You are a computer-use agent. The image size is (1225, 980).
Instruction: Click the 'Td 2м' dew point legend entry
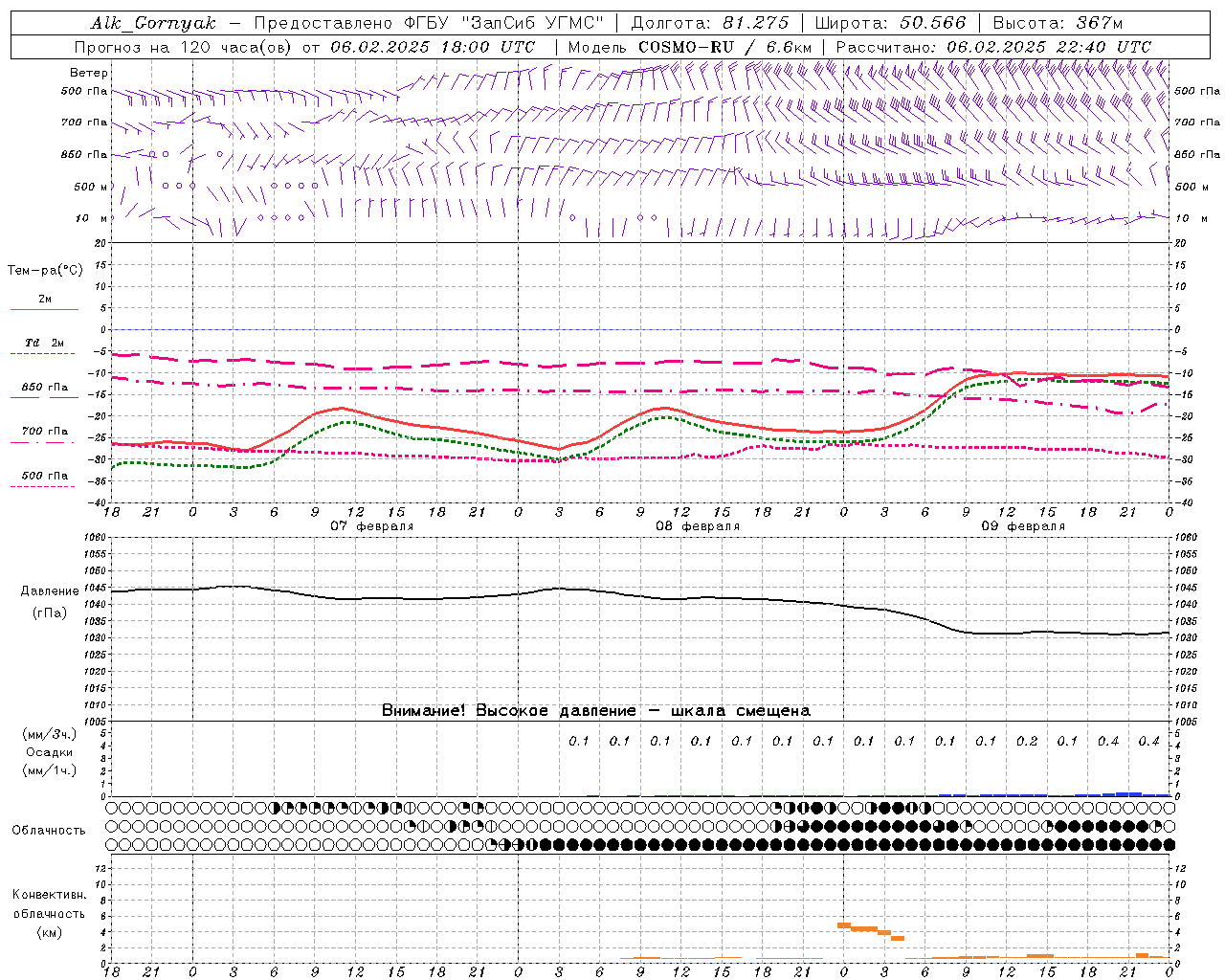tap(44, 343)
